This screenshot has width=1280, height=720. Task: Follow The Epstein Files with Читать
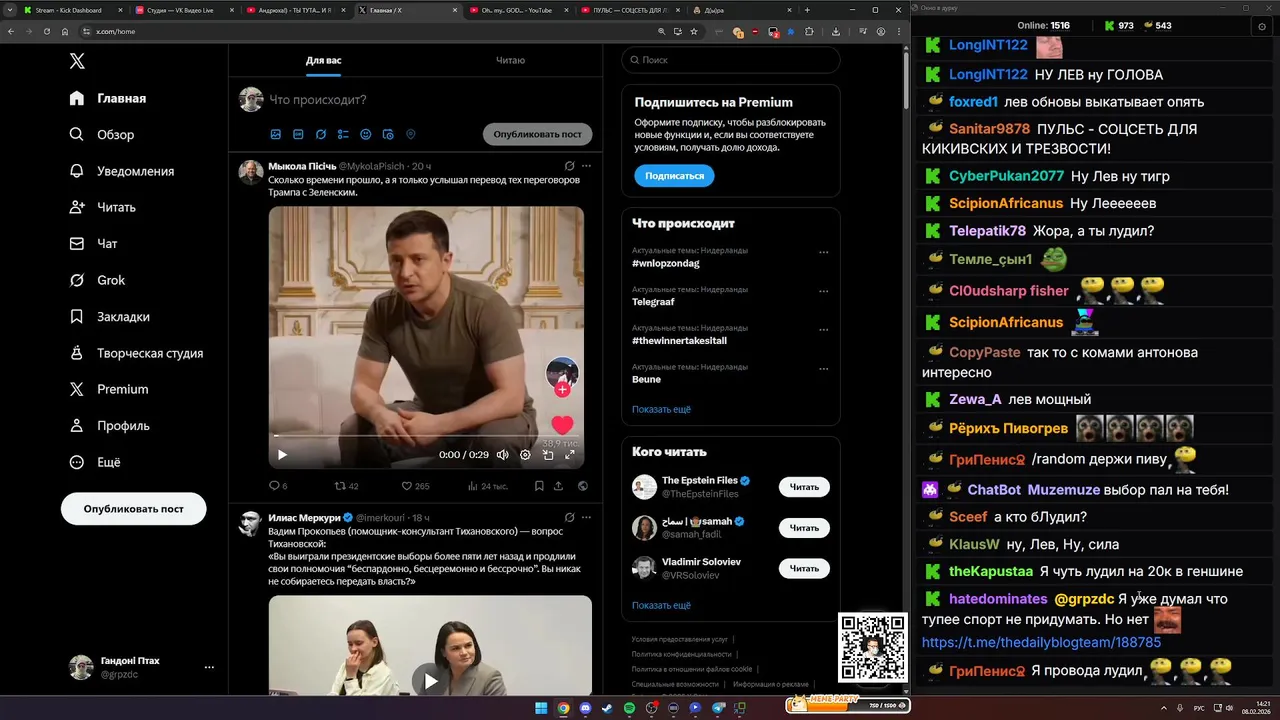coord(804,487)
